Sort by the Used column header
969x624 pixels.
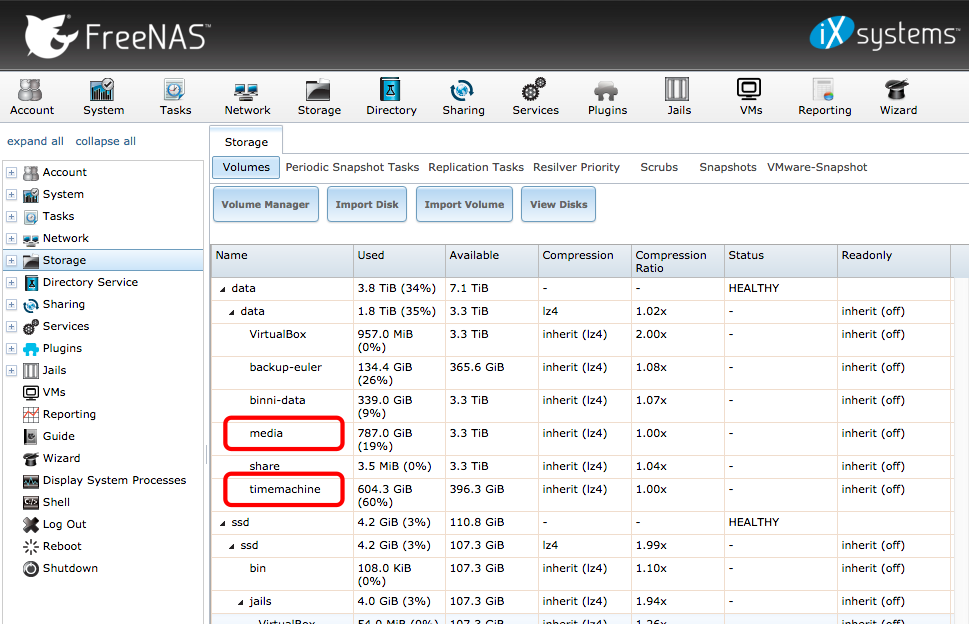[399, 261]
